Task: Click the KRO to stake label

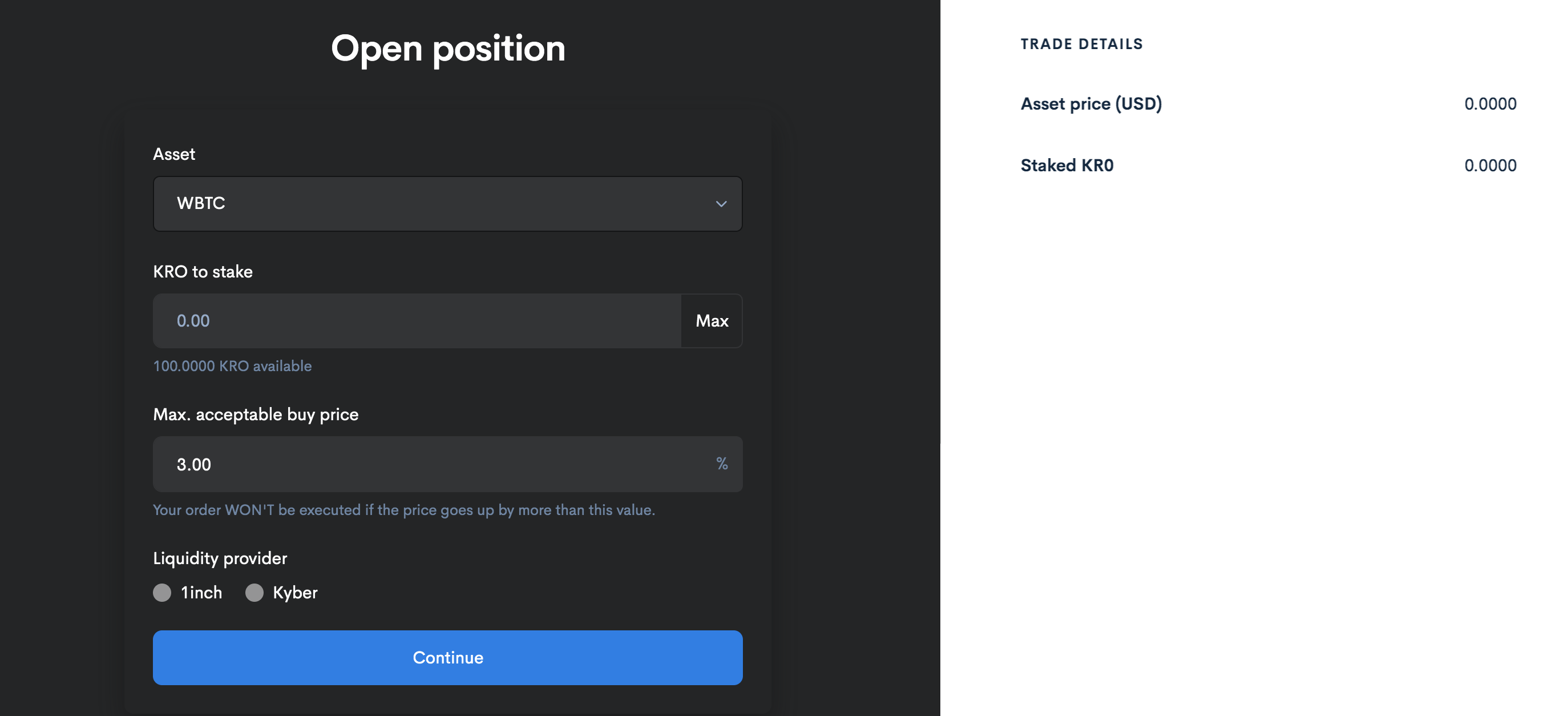Action: 203,272
